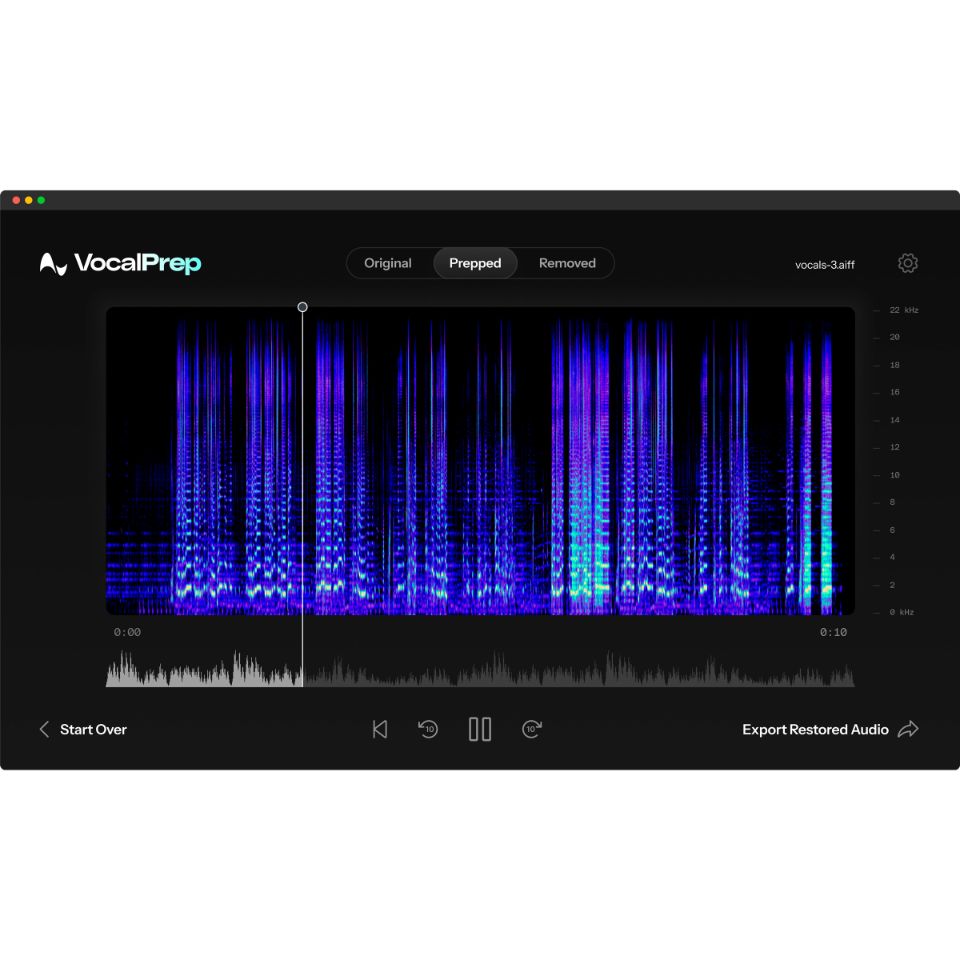This screenshot has width=960, height=960.
Task: Enable the Prepped audio preview
Action: [x=475, y=263]
